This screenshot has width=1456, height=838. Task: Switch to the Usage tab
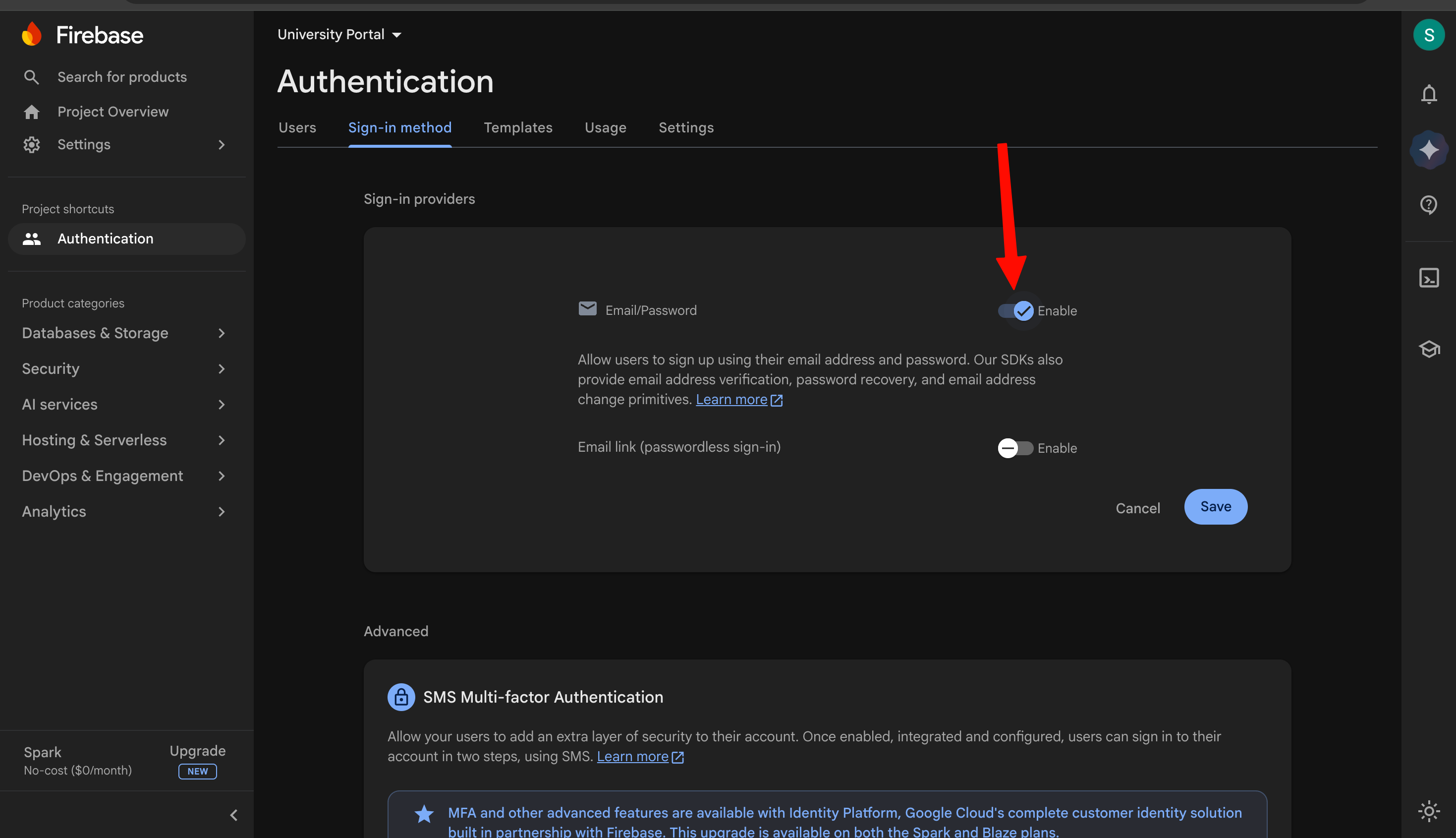(x=606, y=128)
